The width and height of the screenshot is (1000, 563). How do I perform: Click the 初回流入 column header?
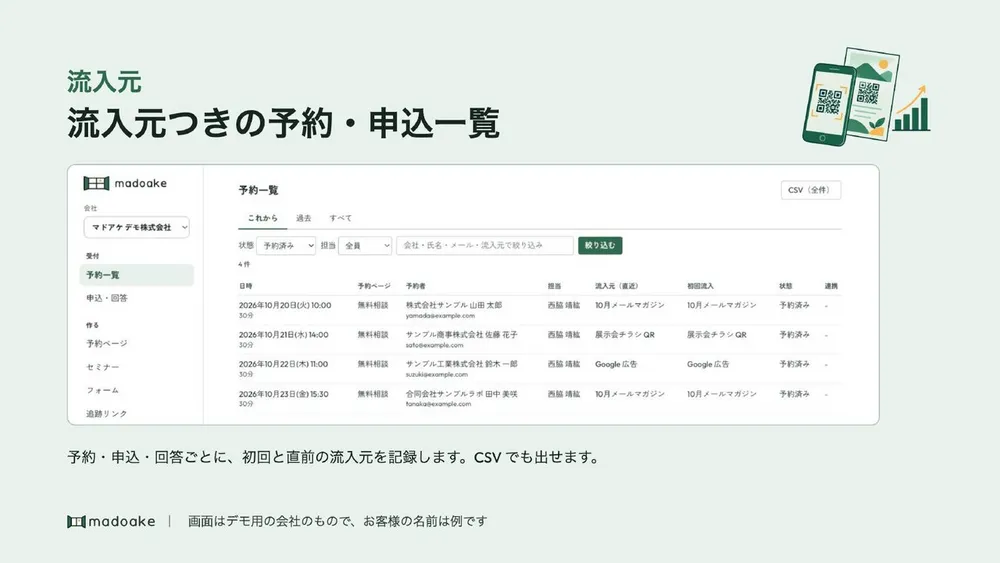[x=700, y=286]
